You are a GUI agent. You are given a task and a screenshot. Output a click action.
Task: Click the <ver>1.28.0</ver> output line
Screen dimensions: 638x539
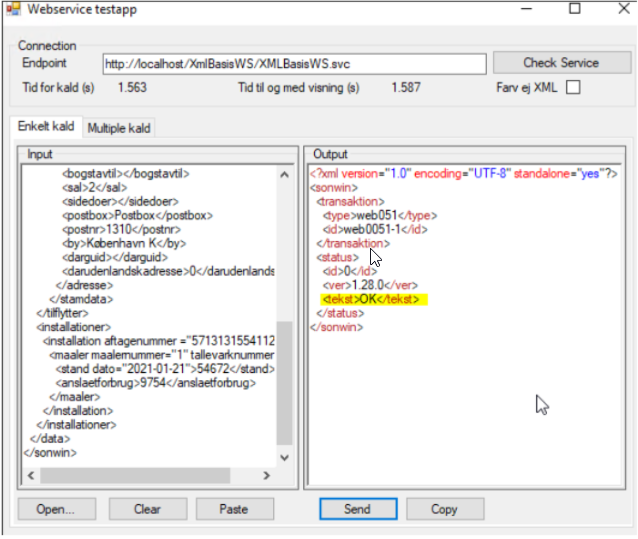pyautogui.click(x=370, y=285)
